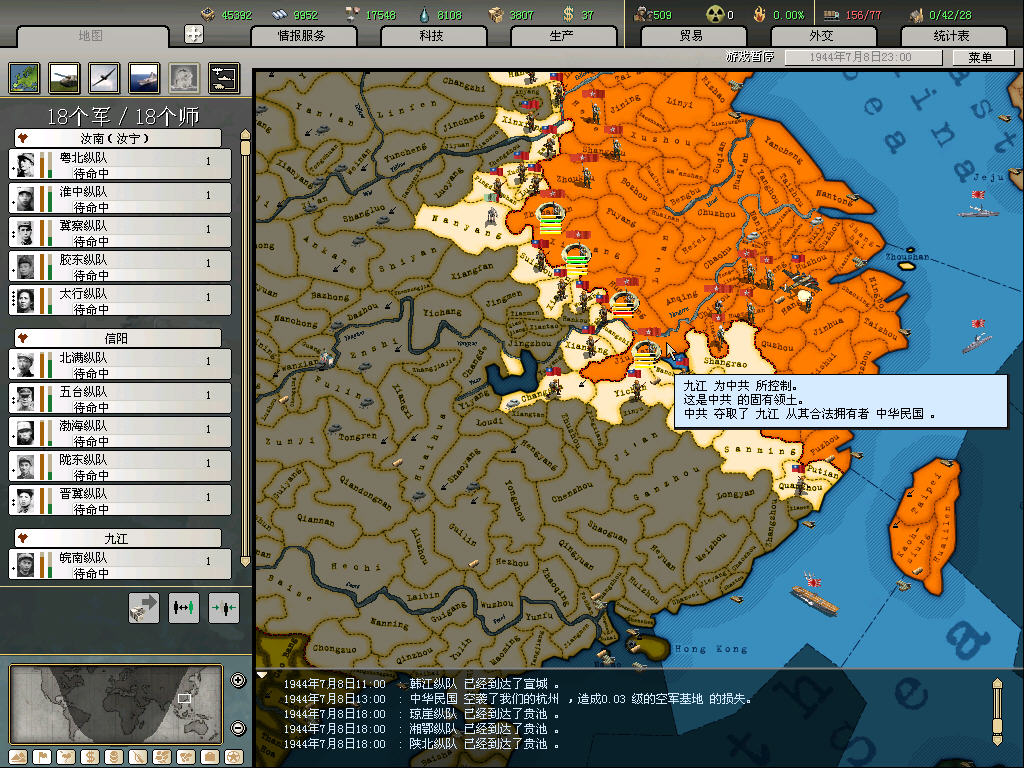This screenshot has width=1024, height=768.
Task: Select the naval units warship icon
Action: 143,77
